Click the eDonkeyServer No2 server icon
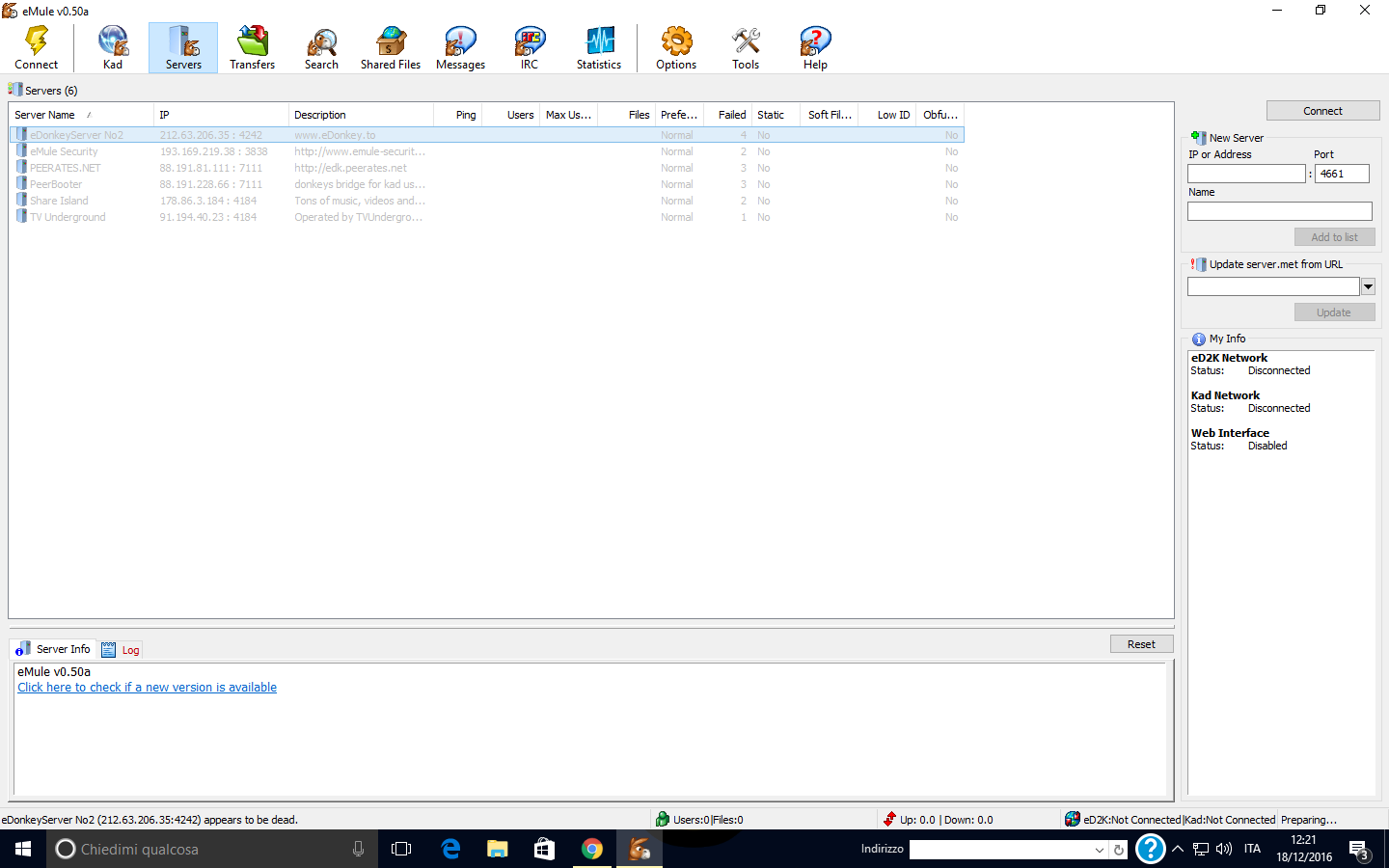This screenshot has height=868, width=1389. (x=21, y=135)
